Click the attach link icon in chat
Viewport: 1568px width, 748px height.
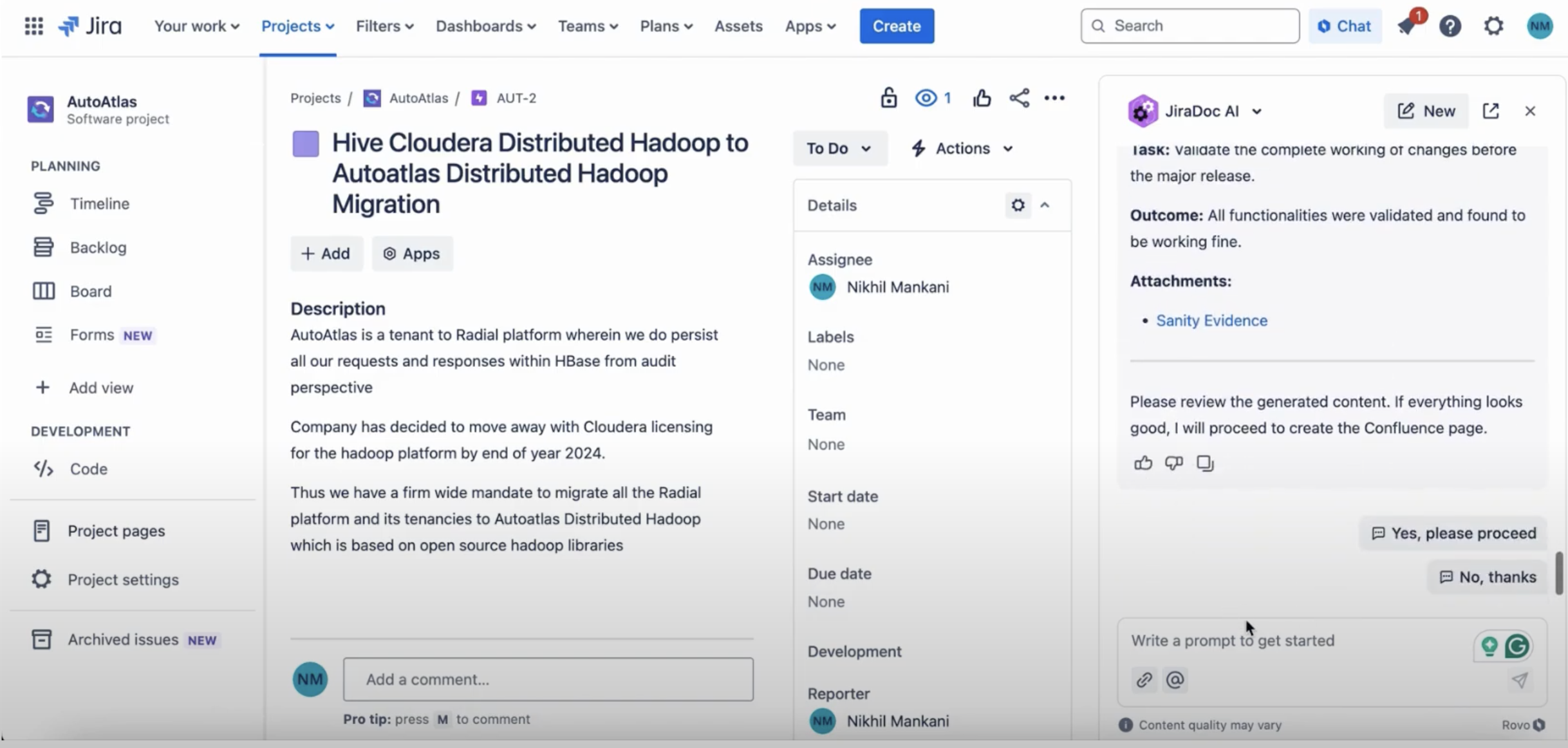tap(1144, 680)
